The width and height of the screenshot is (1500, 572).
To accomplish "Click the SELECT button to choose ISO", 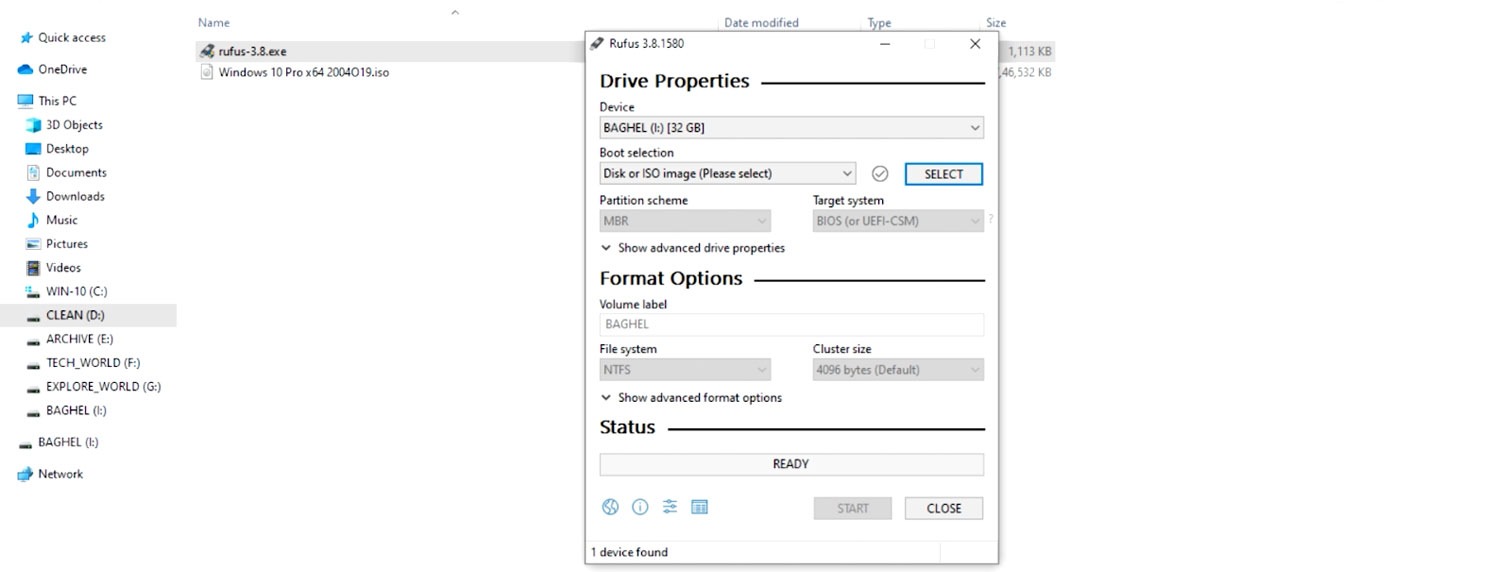I will click(944, 174).
